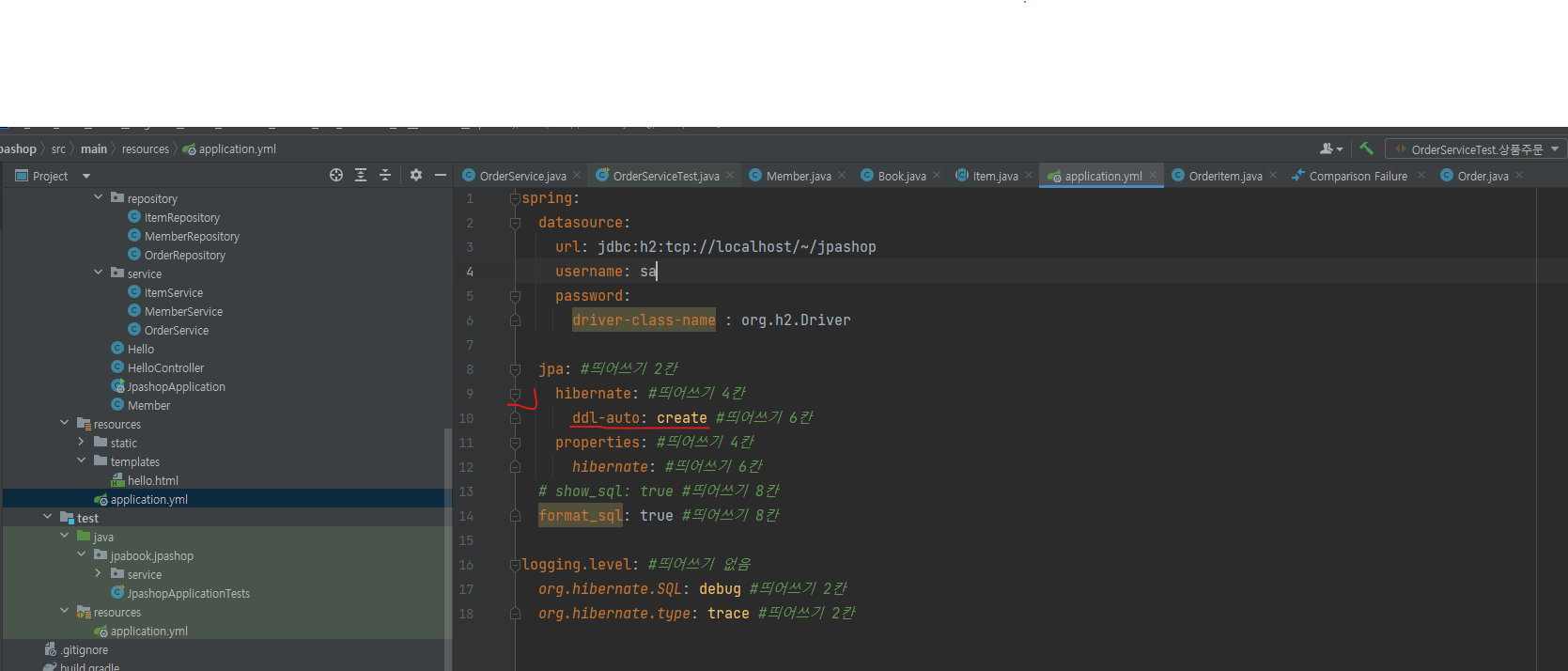1568x671 pixels.
Task: Click the jdbc:h2:tcp url value
Action: 737,247
